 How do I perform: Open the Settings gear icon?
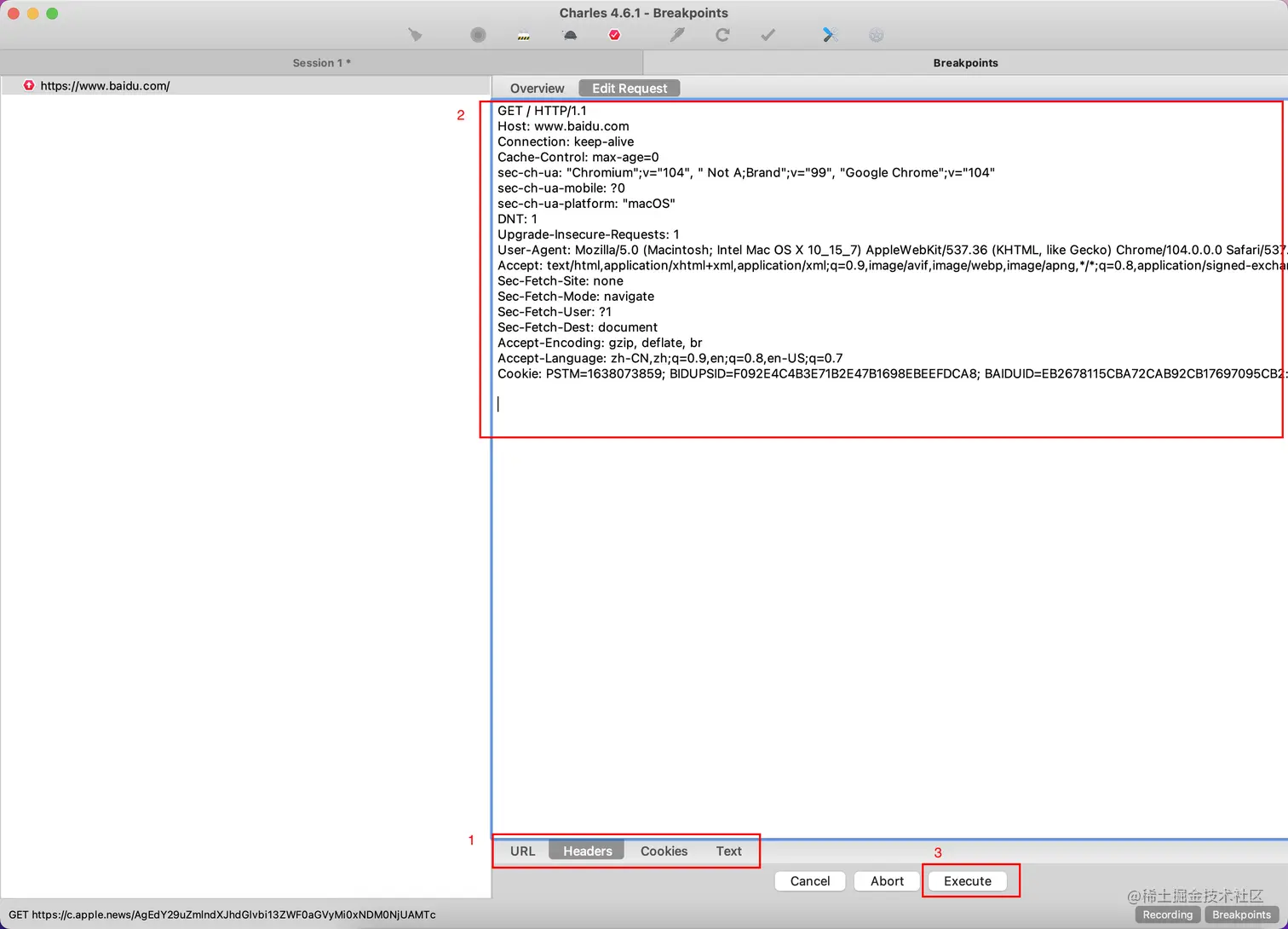tap(876, 35)
